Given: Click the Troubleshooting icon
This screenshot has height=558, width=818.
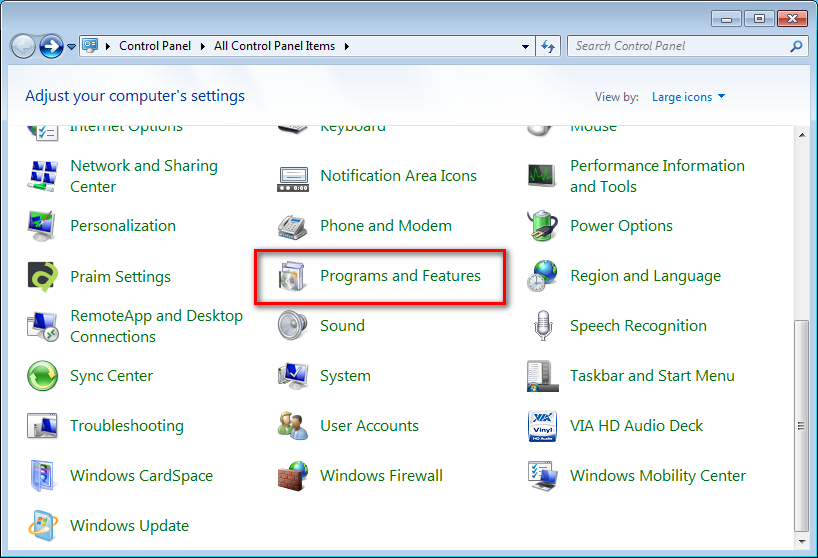Looking at the screenshot, I should 42,426.
